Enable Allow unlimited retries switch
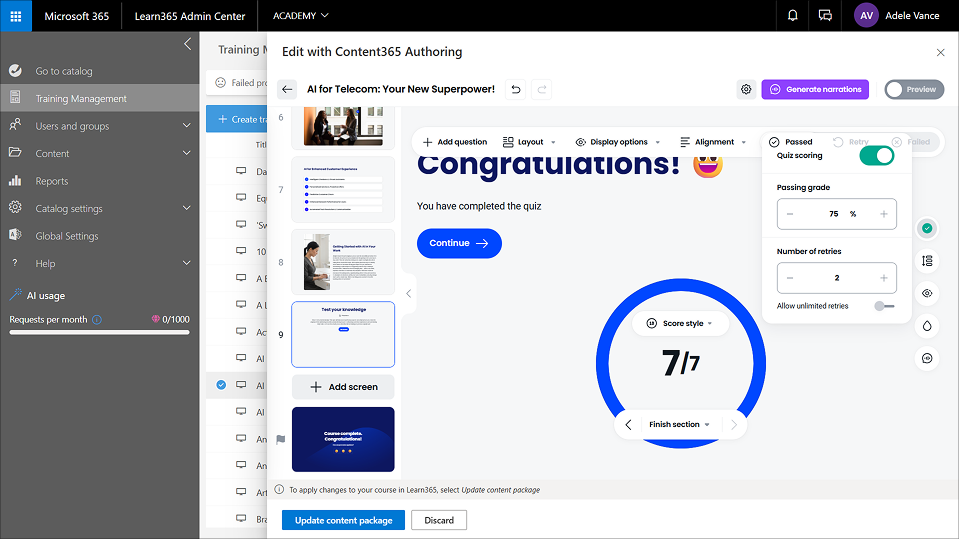Viewport: 959px width, 539px height. [883, 306]
